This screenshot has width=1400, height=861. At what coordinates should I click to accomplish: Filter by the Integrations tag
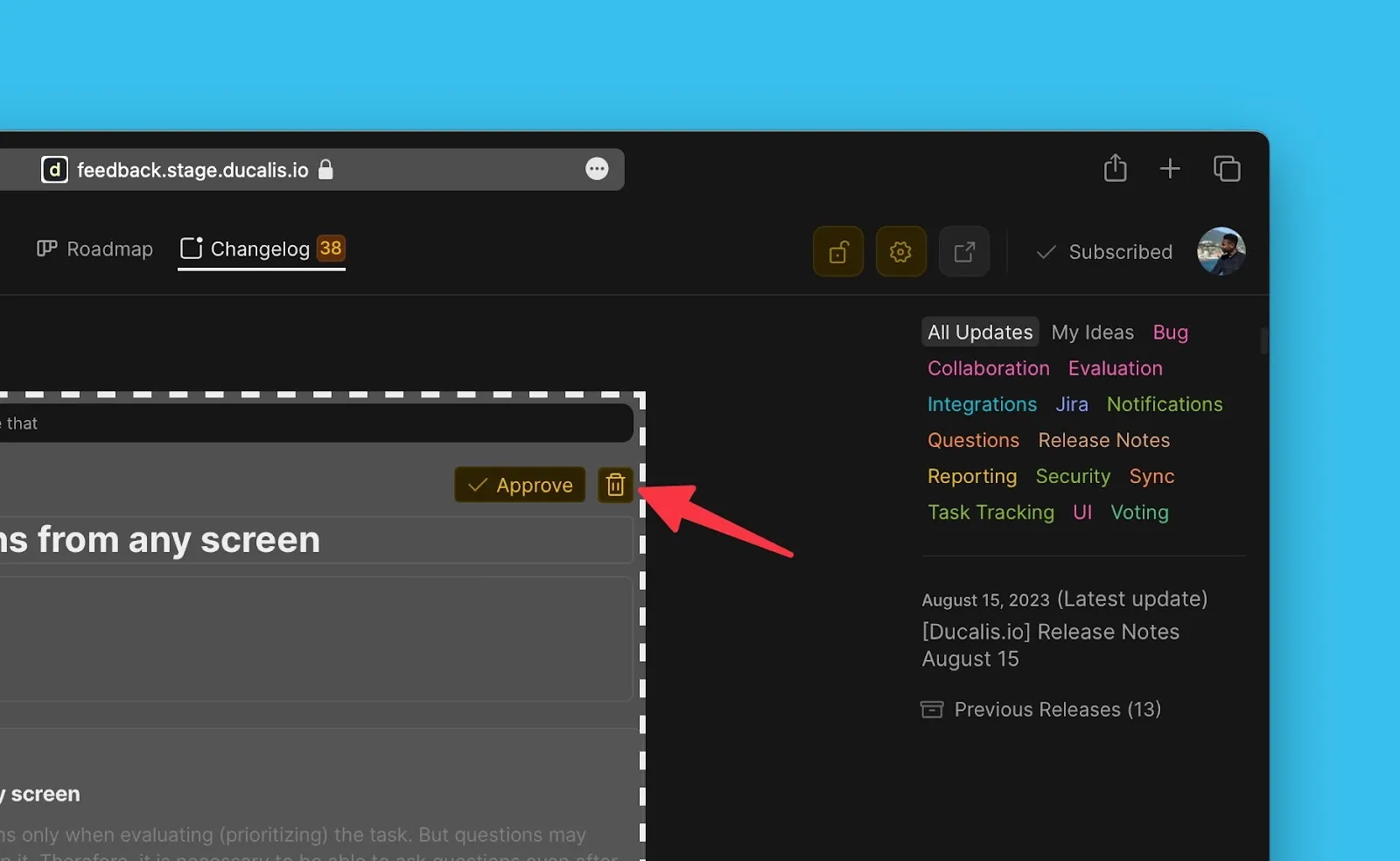pos(982,404)
